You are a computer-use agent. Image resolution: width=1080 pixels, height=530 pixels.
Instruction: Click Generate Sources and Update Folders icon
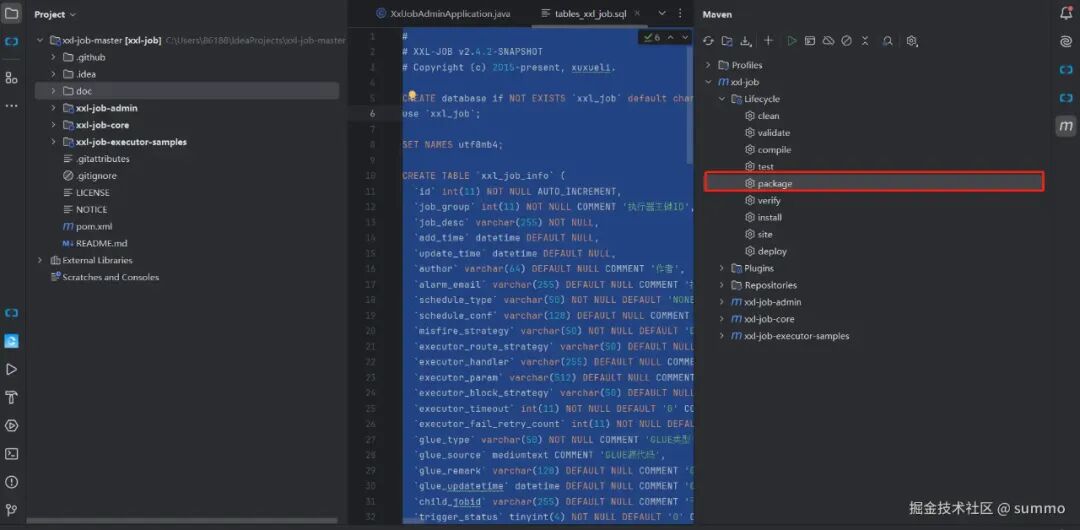pos(727,41)
